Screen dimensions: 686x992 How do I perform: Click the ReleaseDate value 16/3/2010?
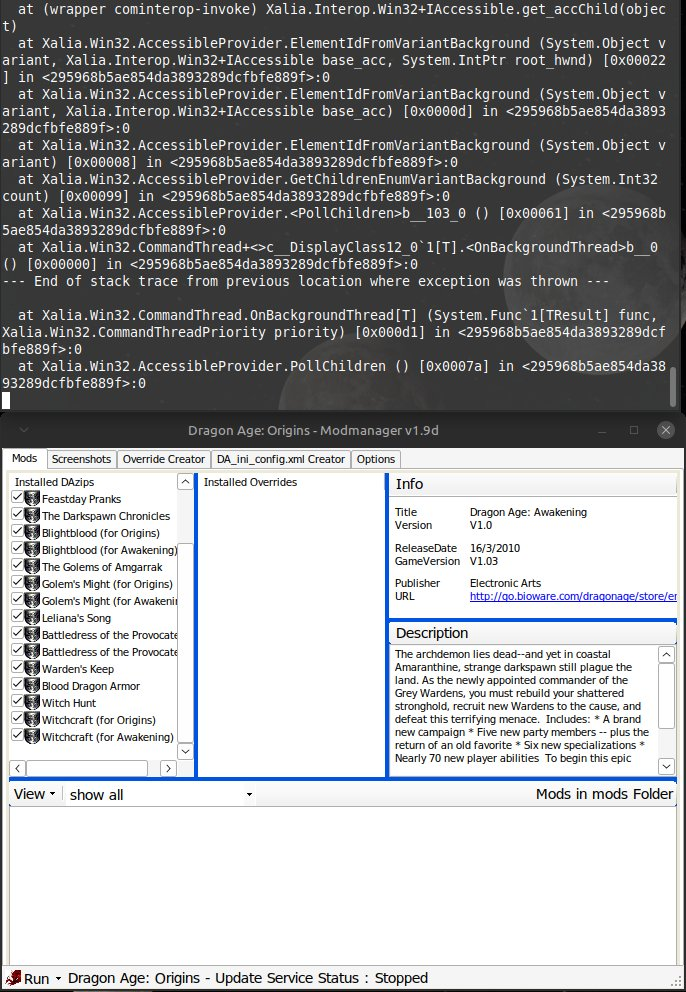[495, 549]
